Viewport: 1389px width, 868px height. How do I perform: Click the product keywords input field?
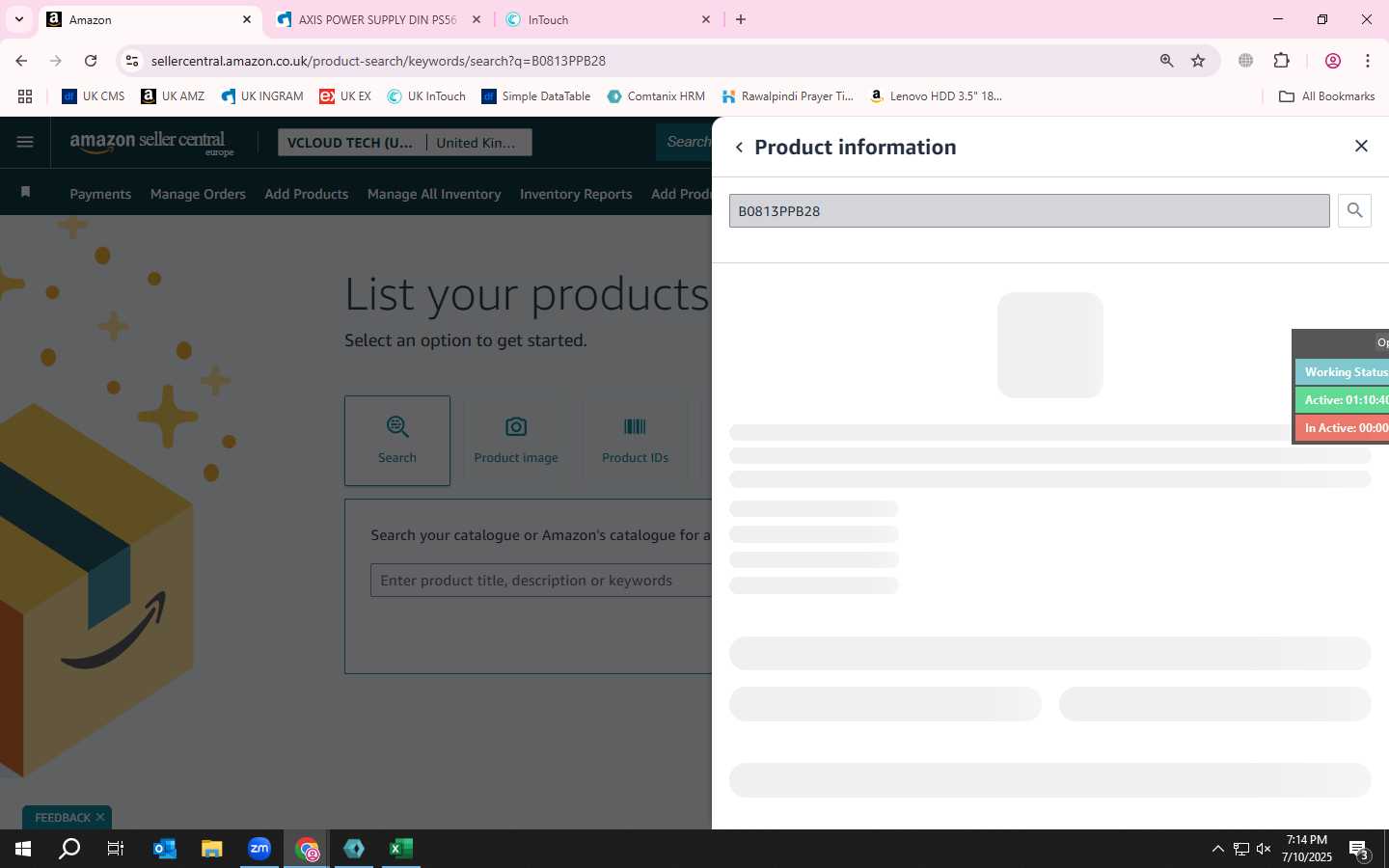pos(541,581)
